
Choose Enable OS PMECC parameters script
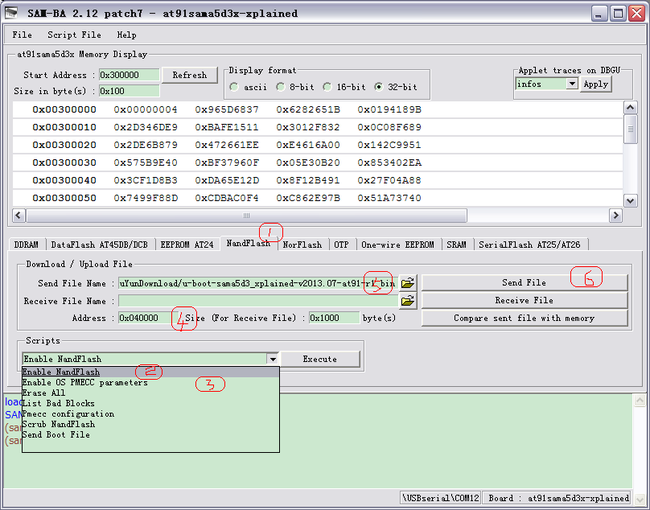point(150,382)
